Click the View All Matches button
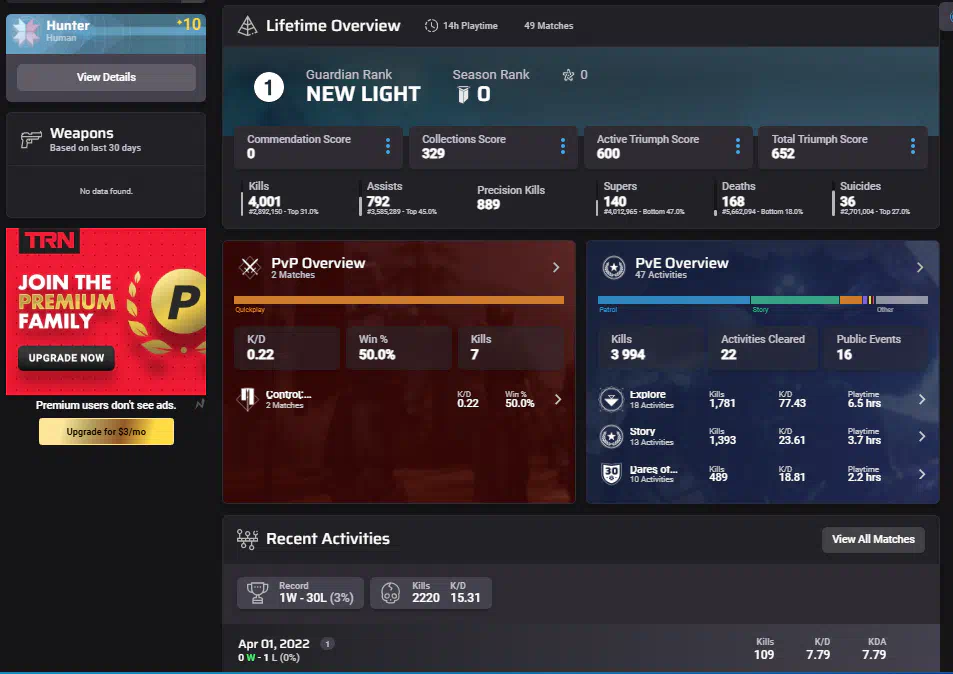Screen dimensions: 953x674 coord(873,540)
